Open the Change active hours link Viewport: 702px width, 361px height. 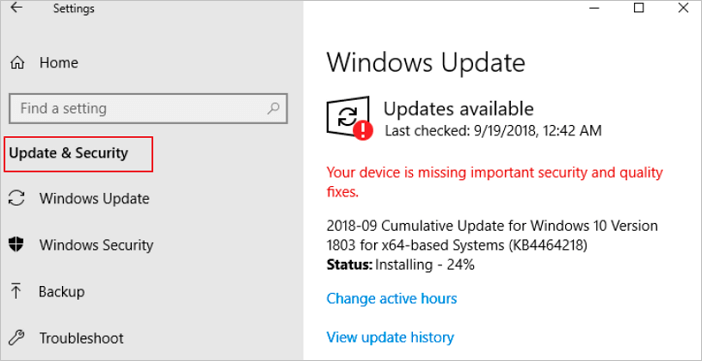[392, 298]
